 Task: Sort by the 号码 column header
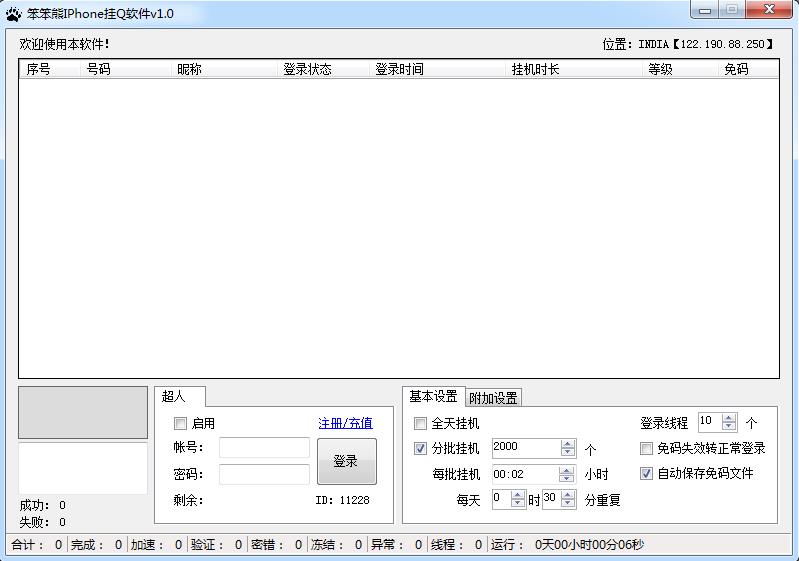pos(125,69)
